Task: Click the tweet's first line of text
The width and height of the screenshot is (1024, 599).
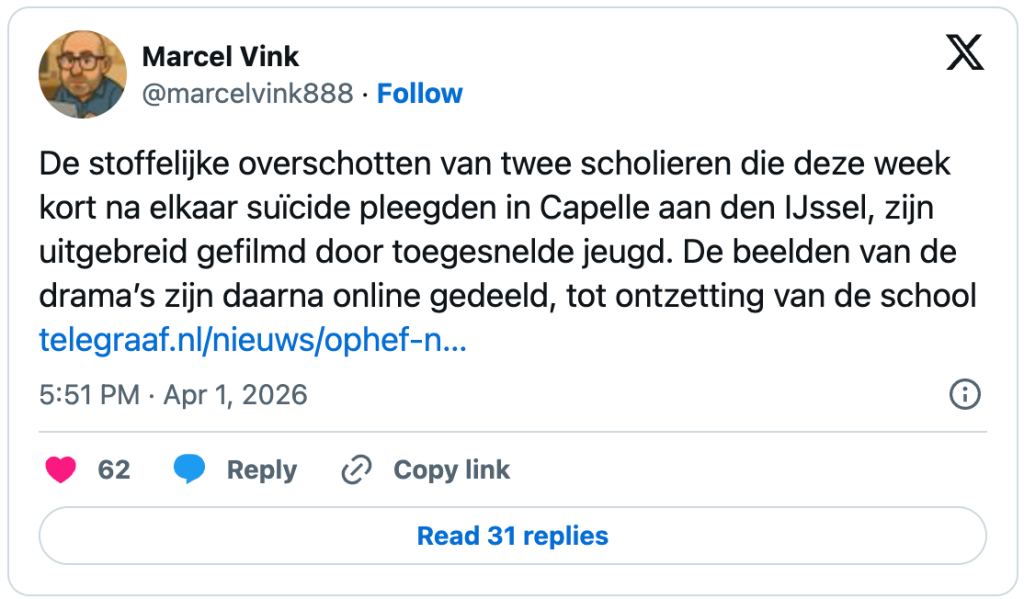Action: 494,161
